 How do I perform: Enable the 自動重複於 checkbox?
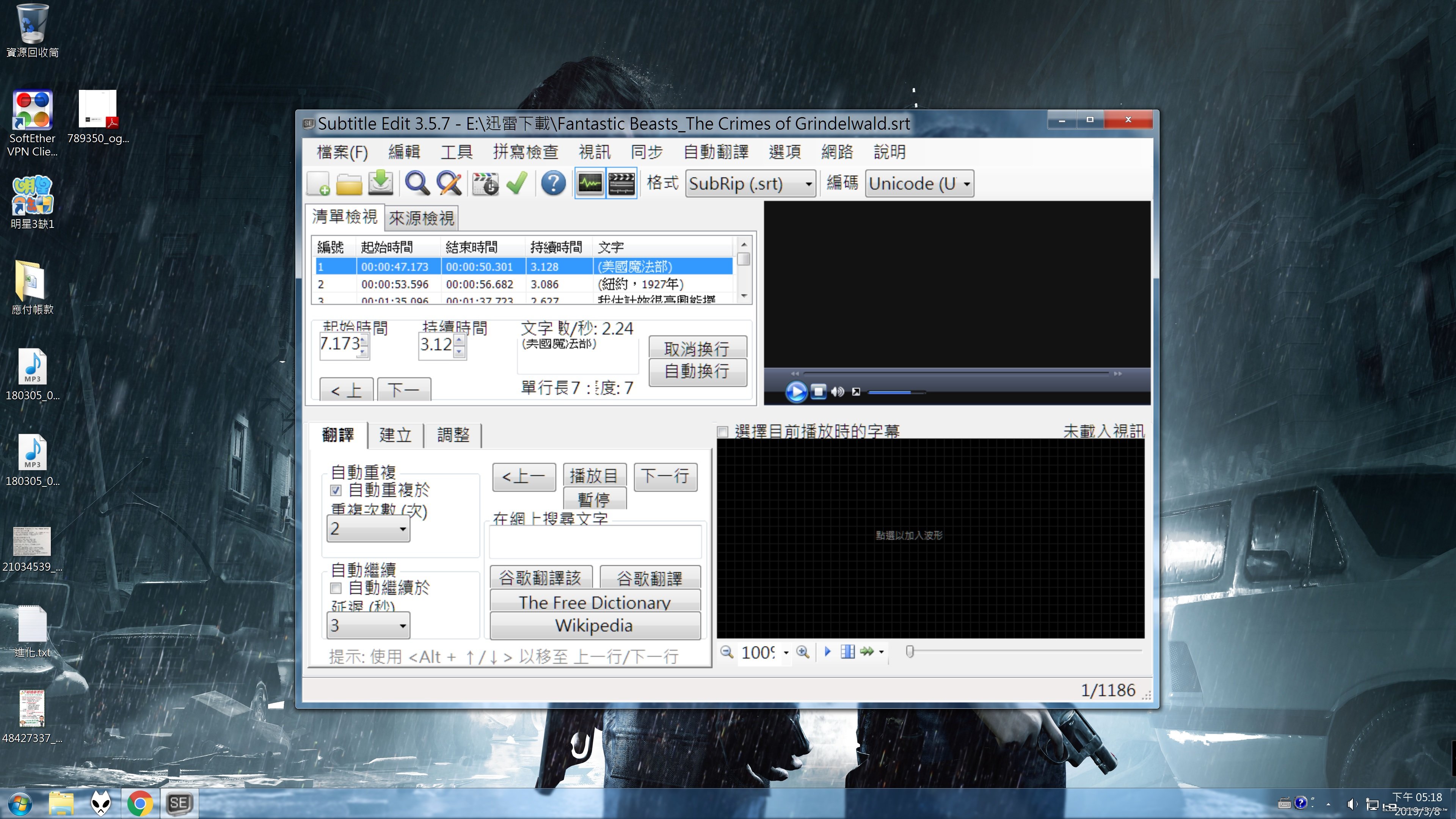coord(336,491)
